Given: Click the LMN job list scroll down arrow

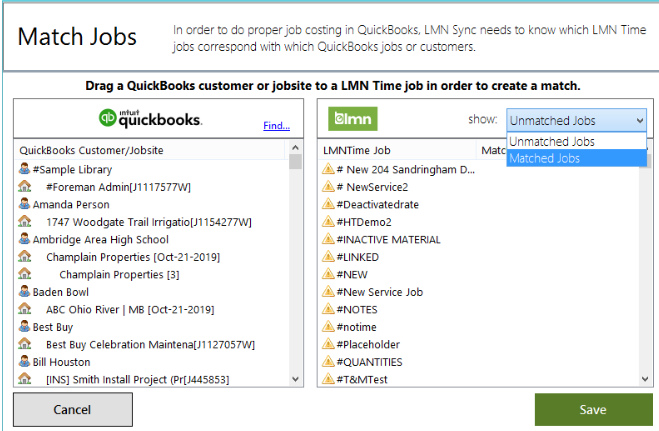Looking at the screenshot, I should [645, 379].
